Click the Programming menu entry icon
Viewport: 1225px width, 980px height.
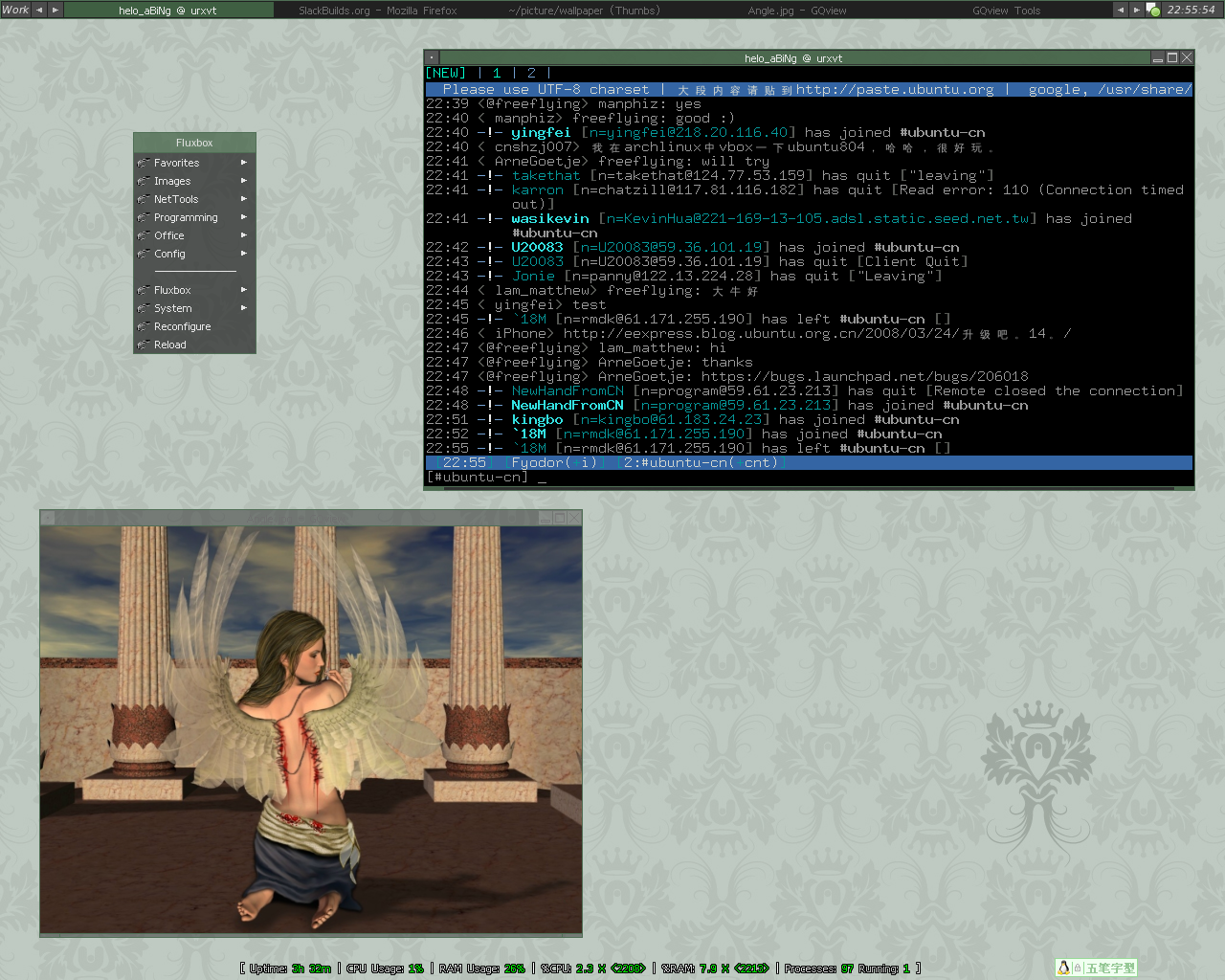pos(144,217)
